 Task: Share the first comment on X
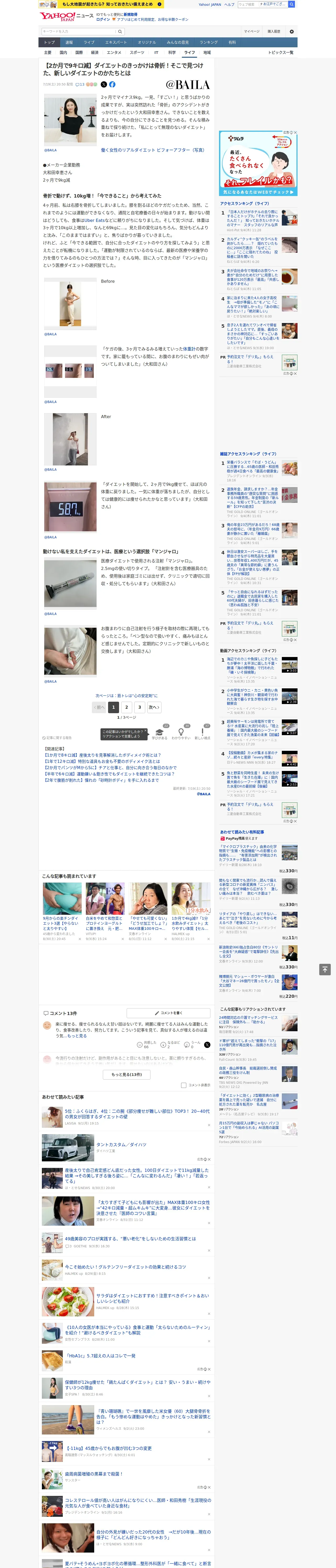pos(207,1045)
